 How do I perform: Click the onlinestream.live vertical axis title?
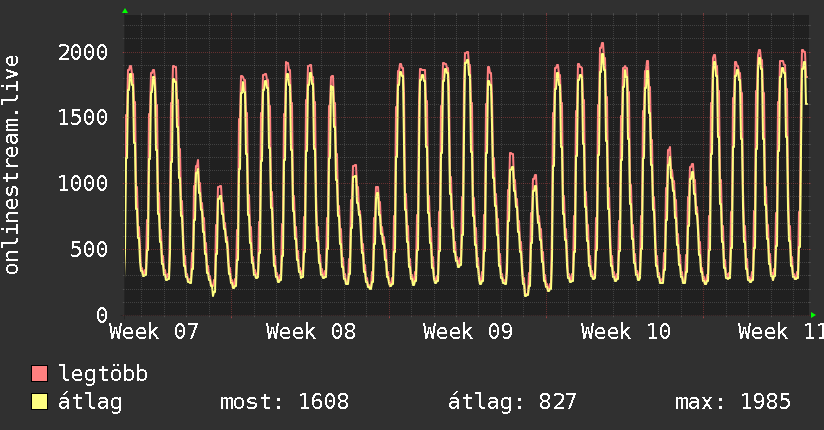(12, 165)
